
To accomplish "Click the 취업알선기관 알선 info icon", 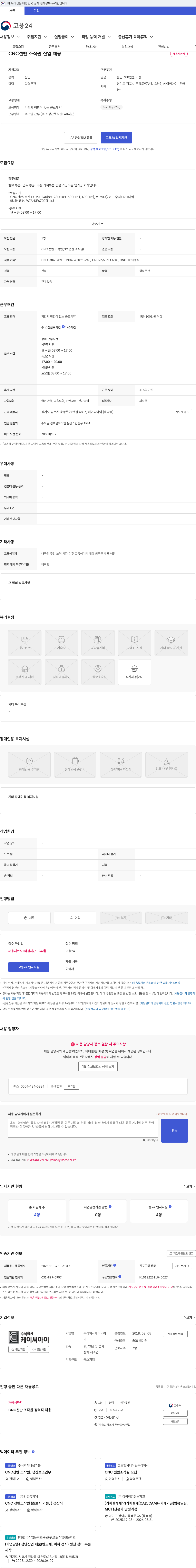I will (110, 1206).
